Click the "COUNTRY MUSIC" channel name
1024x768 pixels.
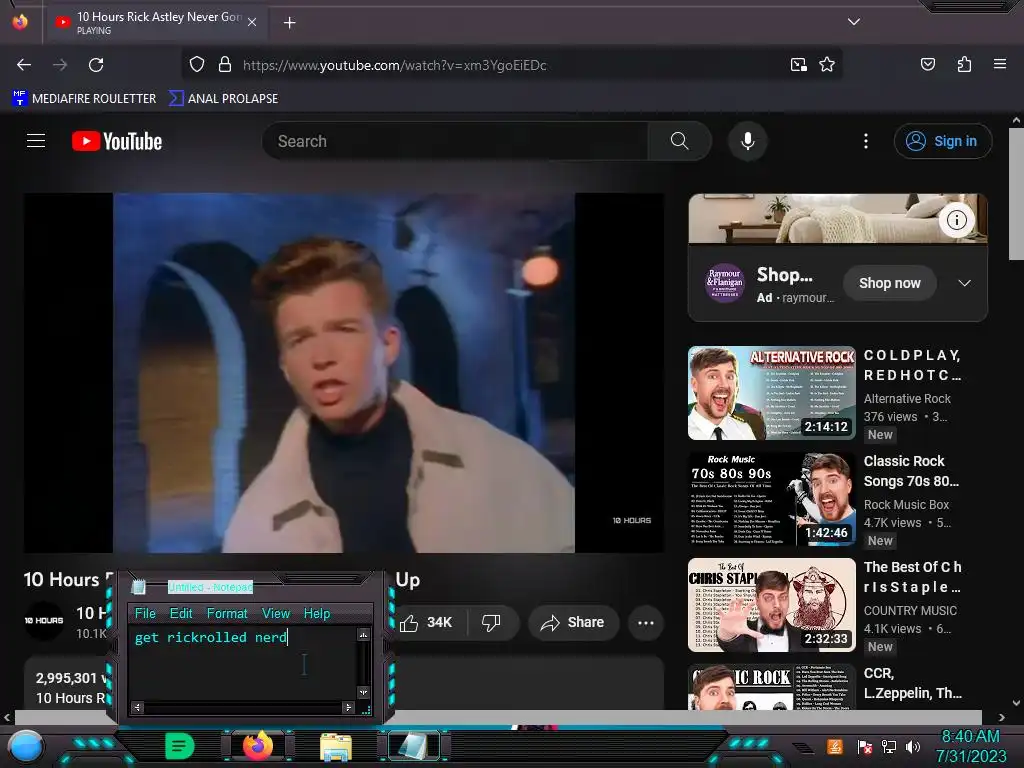pos(910,610)
